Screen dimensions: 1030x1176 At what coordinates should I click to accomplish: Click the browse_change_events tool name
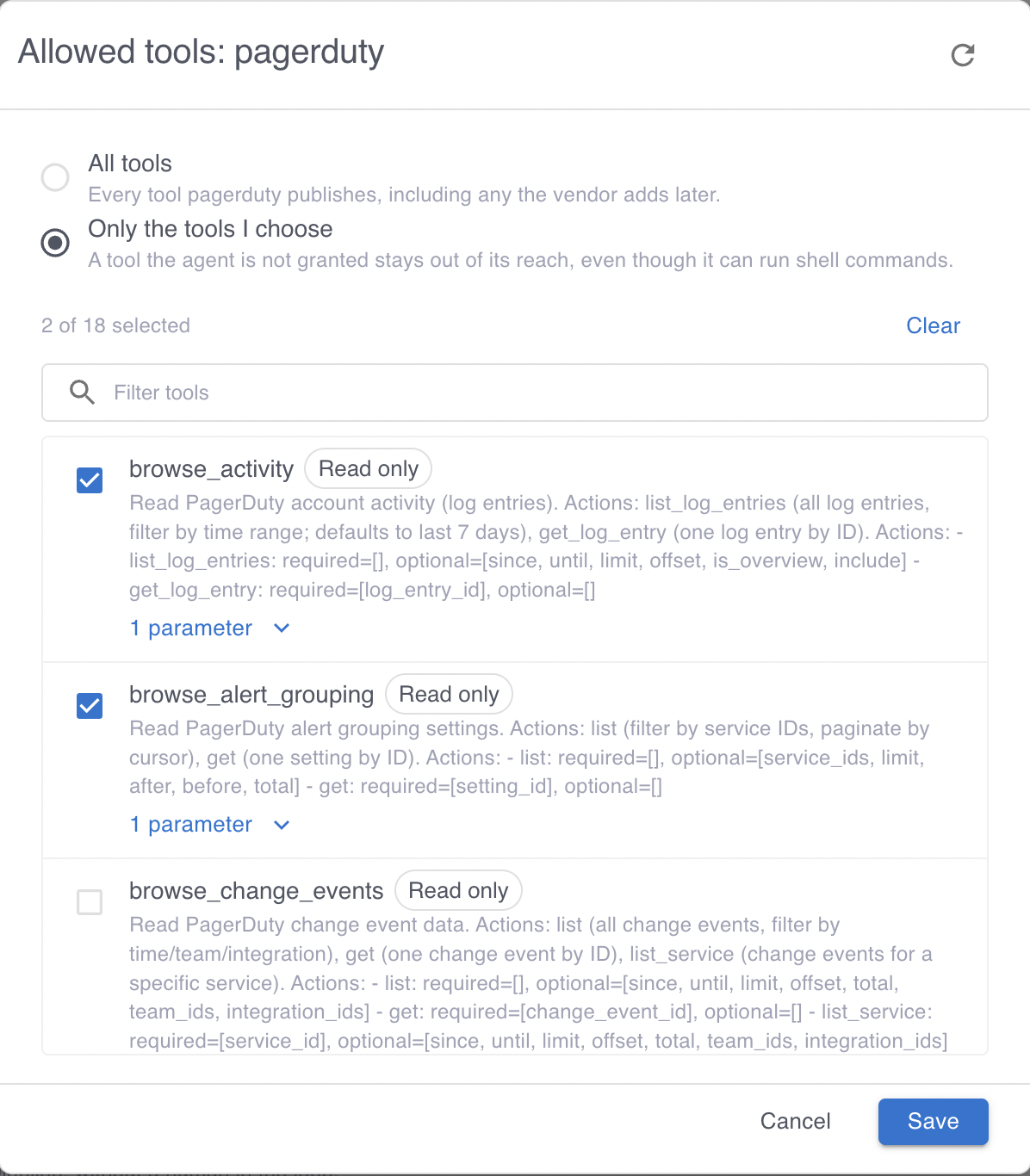point(256,890)
